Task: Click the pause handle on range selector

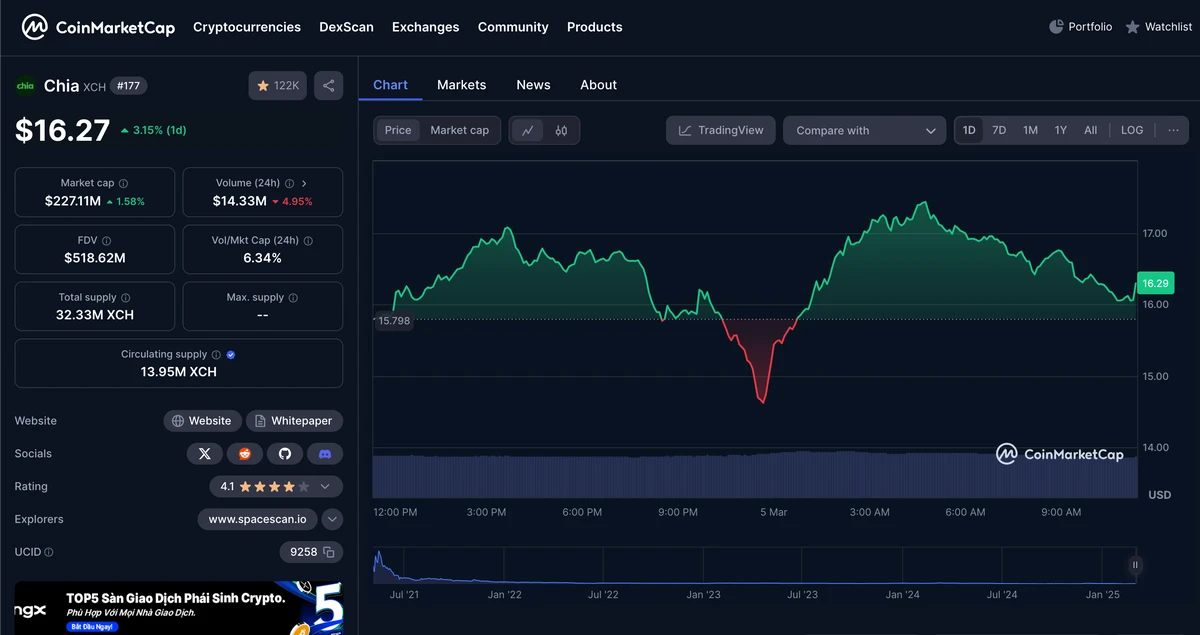Action: tap(1135, 565)
